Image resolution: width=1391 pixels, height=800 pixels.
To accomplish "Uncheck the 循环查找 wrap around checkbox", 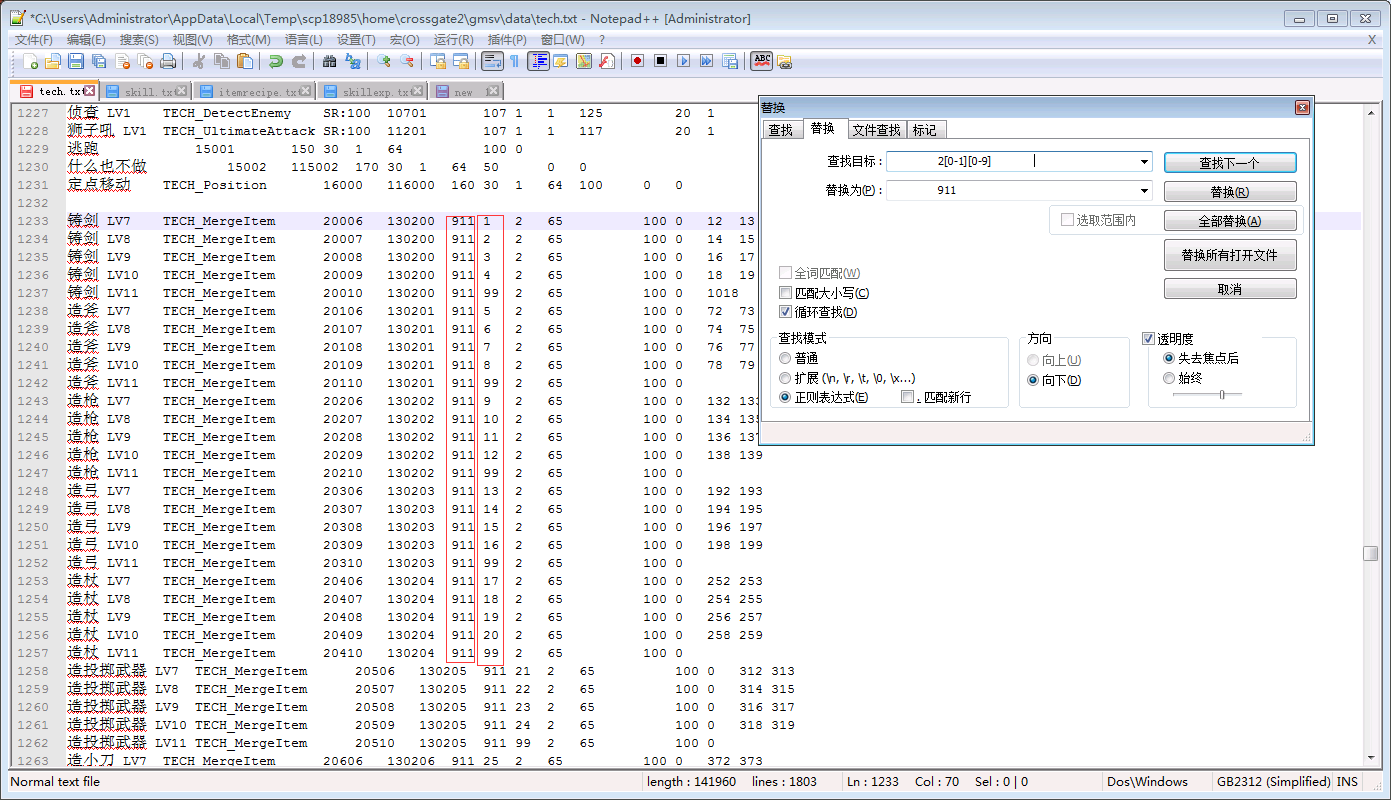I will tap(786, 312).
